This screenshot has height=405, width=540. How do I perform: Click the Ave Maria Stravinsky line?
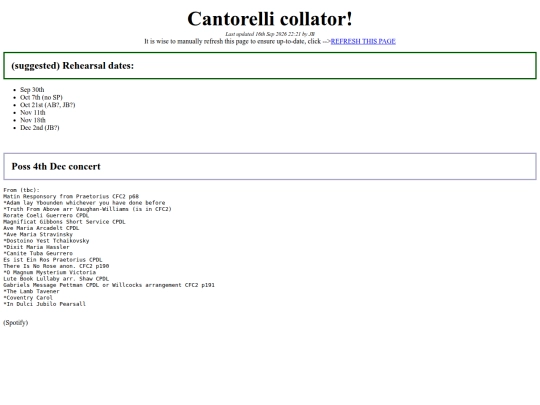coord(38,234)
